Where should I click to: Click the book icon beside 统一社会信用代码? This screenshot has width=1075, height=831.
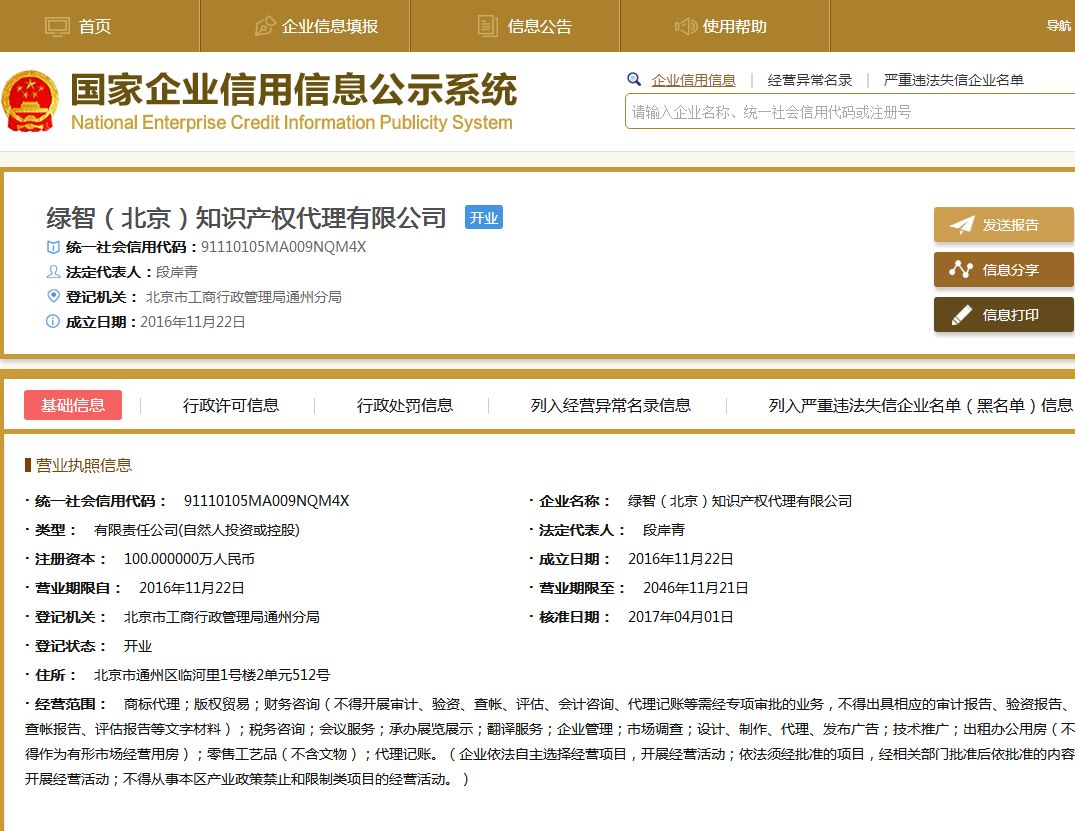click(x=53, y=247)
